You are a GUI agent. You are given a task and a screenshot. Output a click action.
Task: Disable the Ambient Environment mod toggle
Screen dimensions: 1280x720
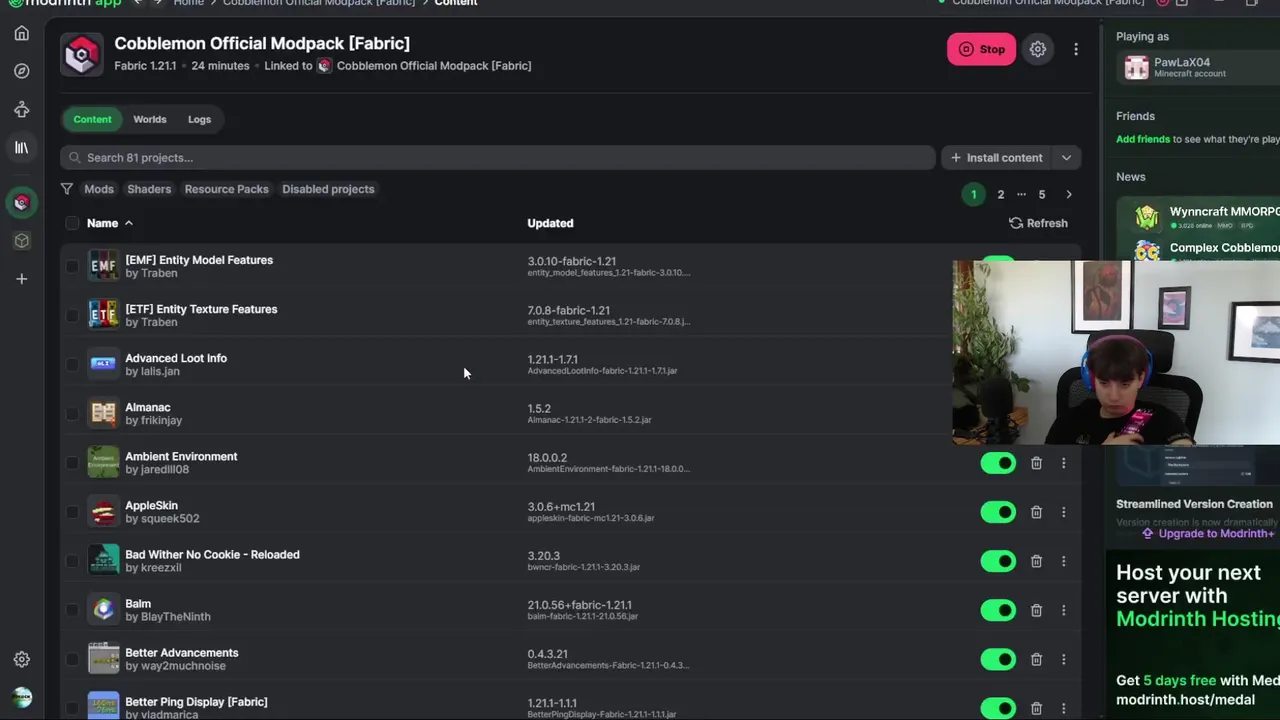click(x=998, y=463)
